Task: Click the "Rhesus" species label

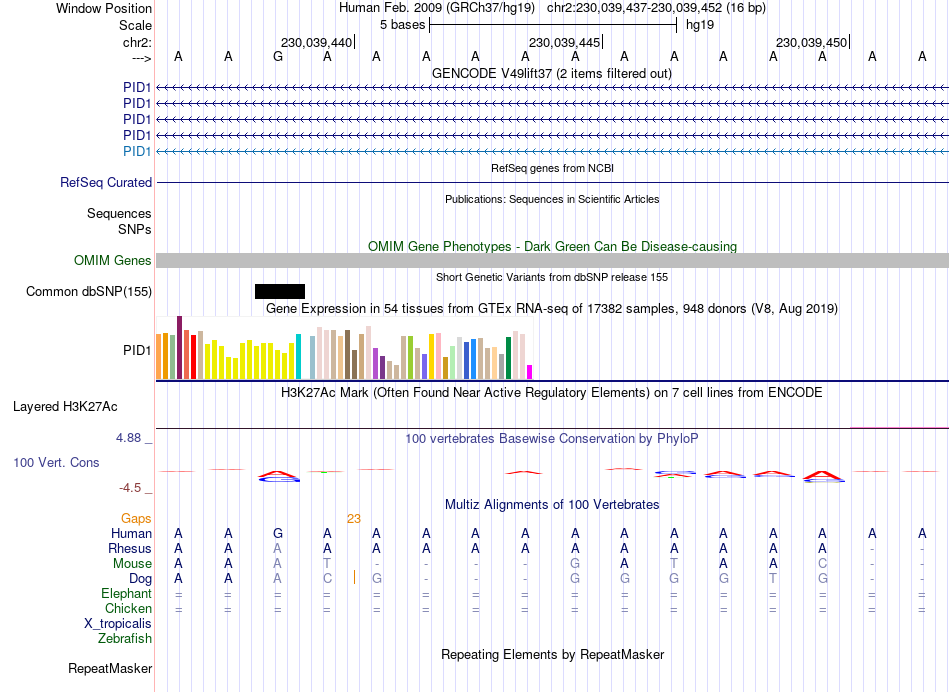Action: point(130,548)
